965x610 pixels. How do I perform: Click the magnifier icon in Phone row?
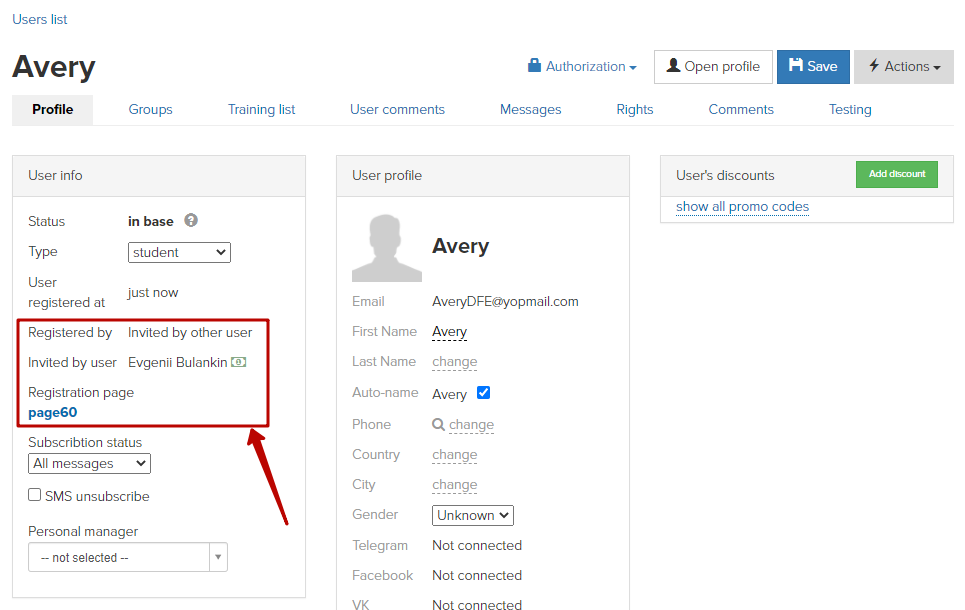pyautogui.click(x=438, y=424)
